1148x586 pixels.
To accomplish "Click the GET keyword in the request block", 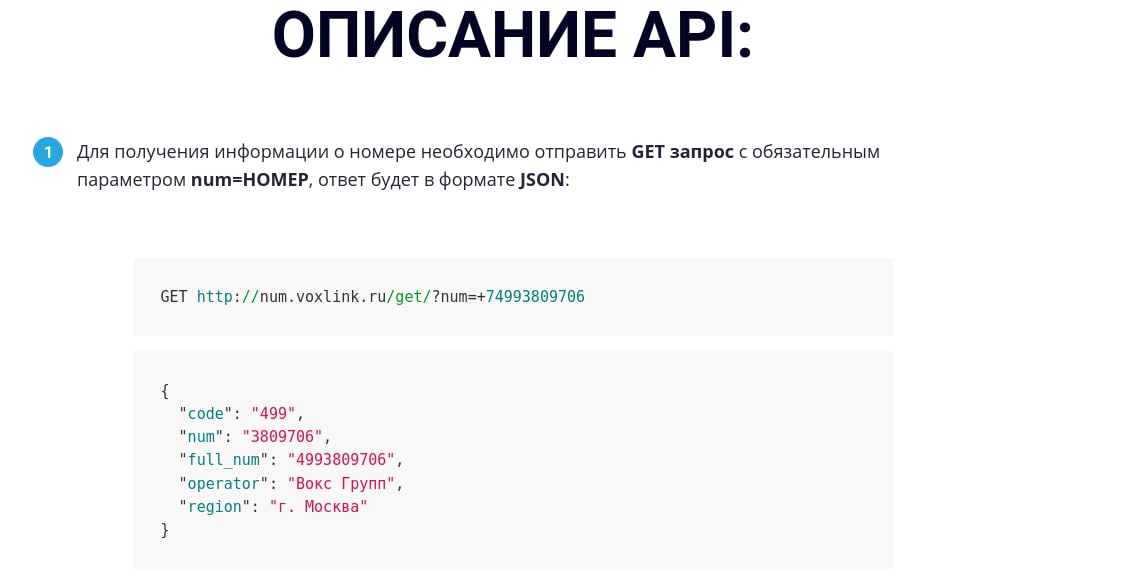I will point(174,297).
